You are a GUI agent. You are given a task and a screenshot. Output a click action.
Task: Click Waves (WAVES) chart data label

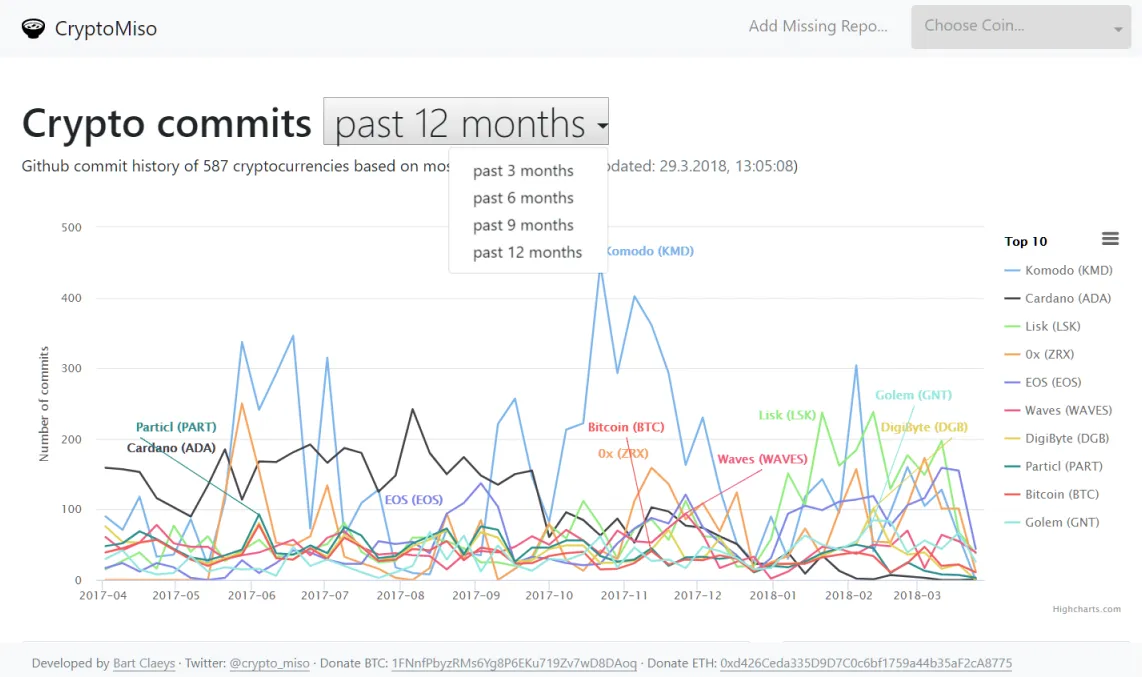pyautogui.click(x=762, y=459)
